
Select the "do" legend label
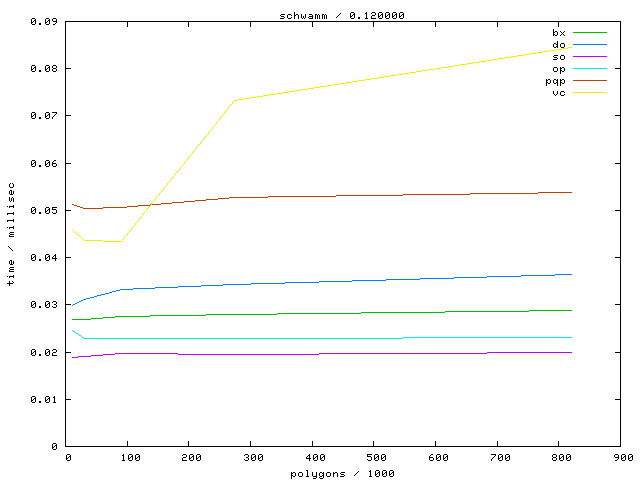coord(559,45)
